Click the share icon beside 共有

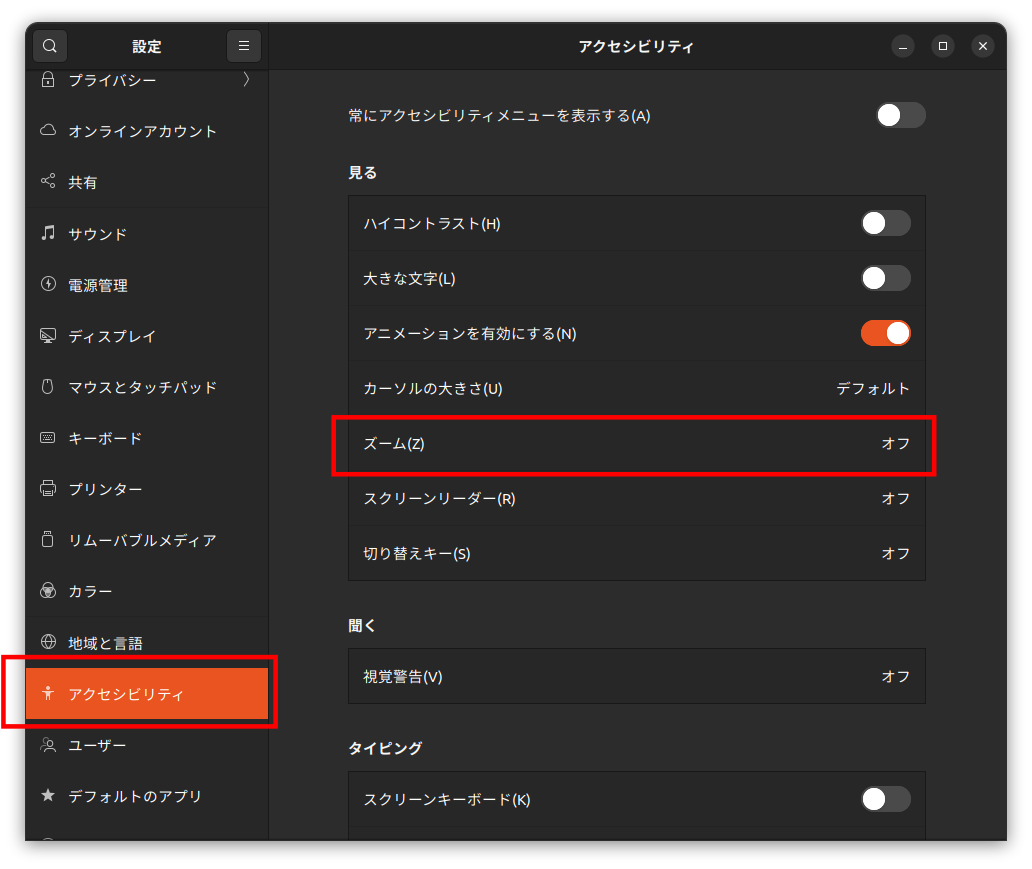pyautogui.click(x=48, y=181)
